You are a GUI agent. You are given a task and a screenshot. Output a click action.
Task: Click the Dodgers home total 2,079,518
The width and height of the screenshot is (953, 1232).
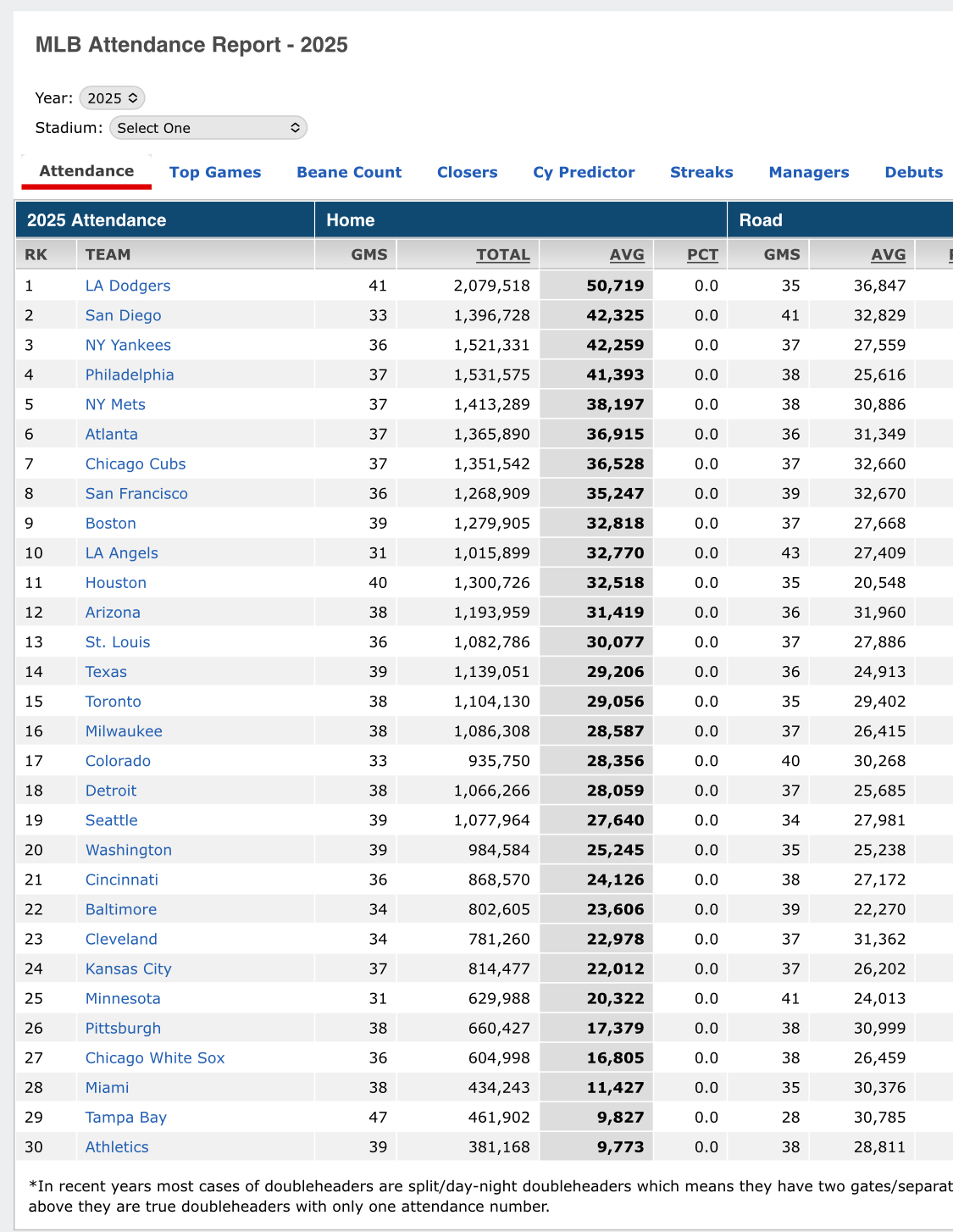click(492, 286)
